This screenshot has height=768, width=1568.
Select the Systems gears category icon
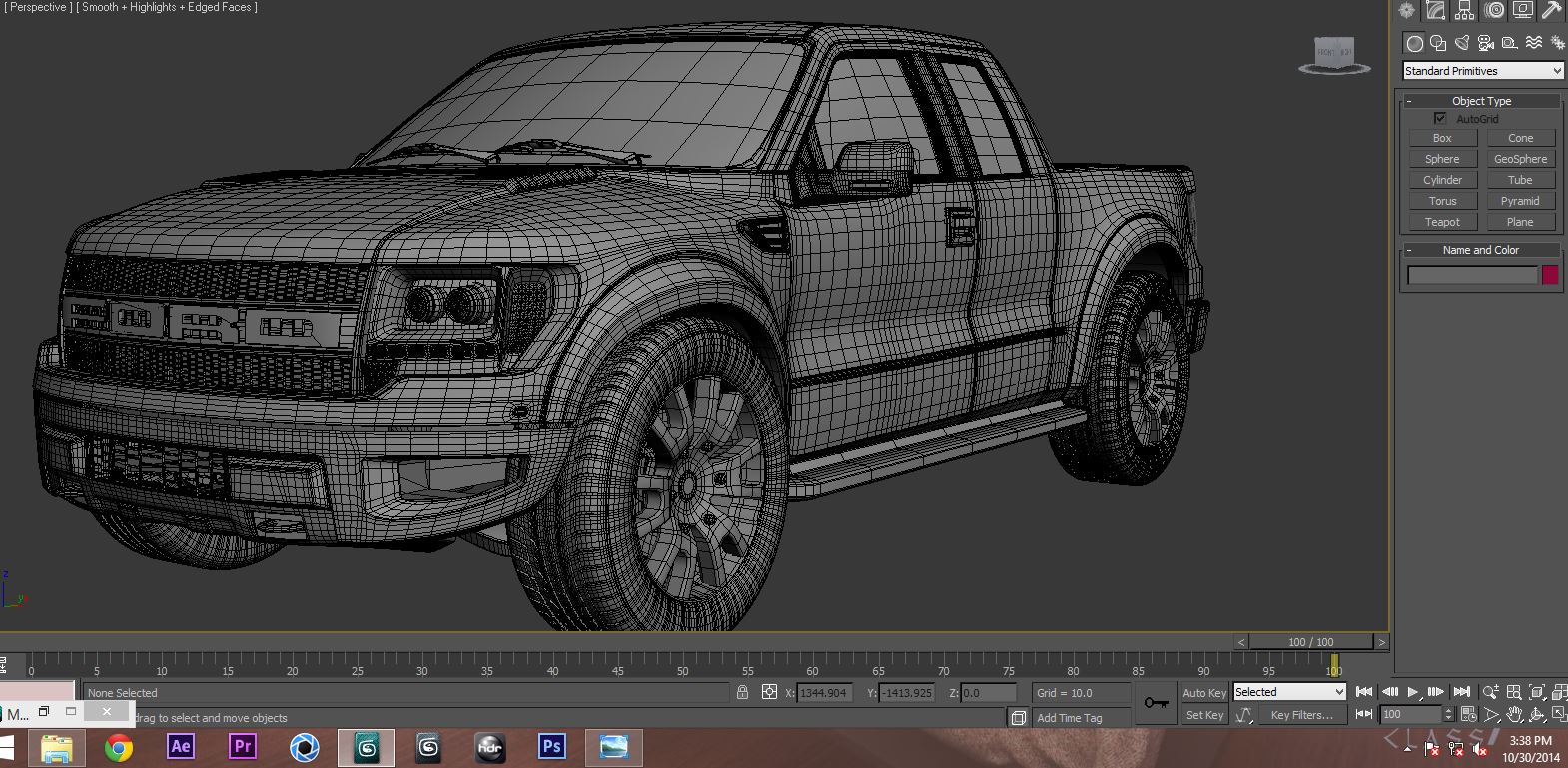[x=1557, y=43]
